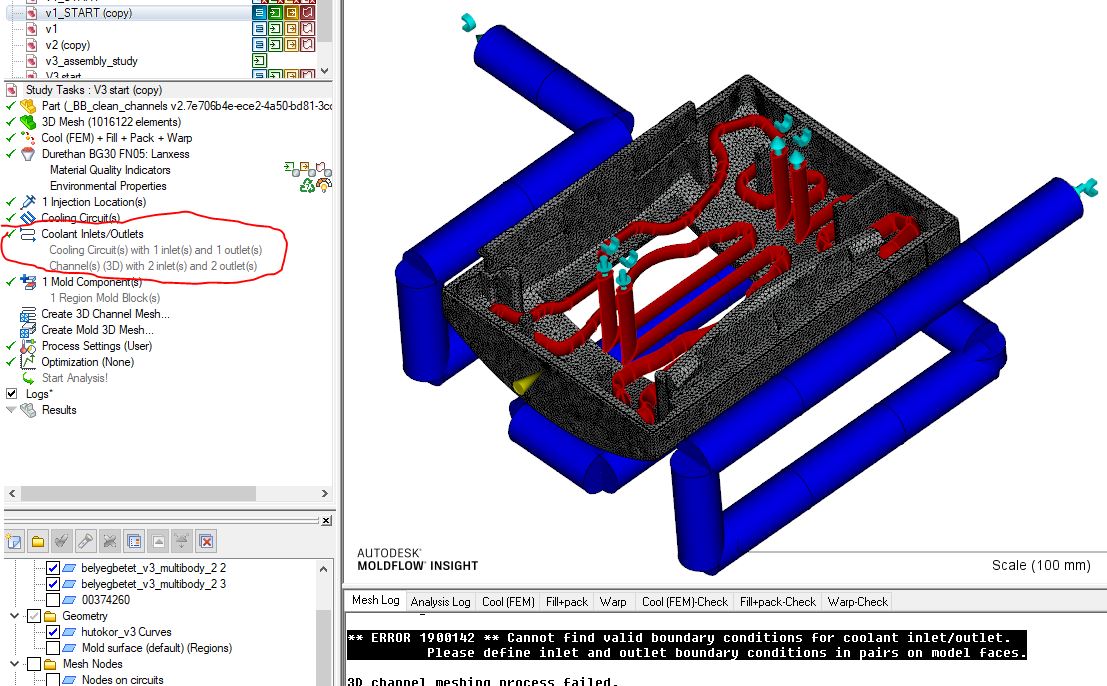Click the Create New Layer icon

pyautogui.click(x=13, y=540)
